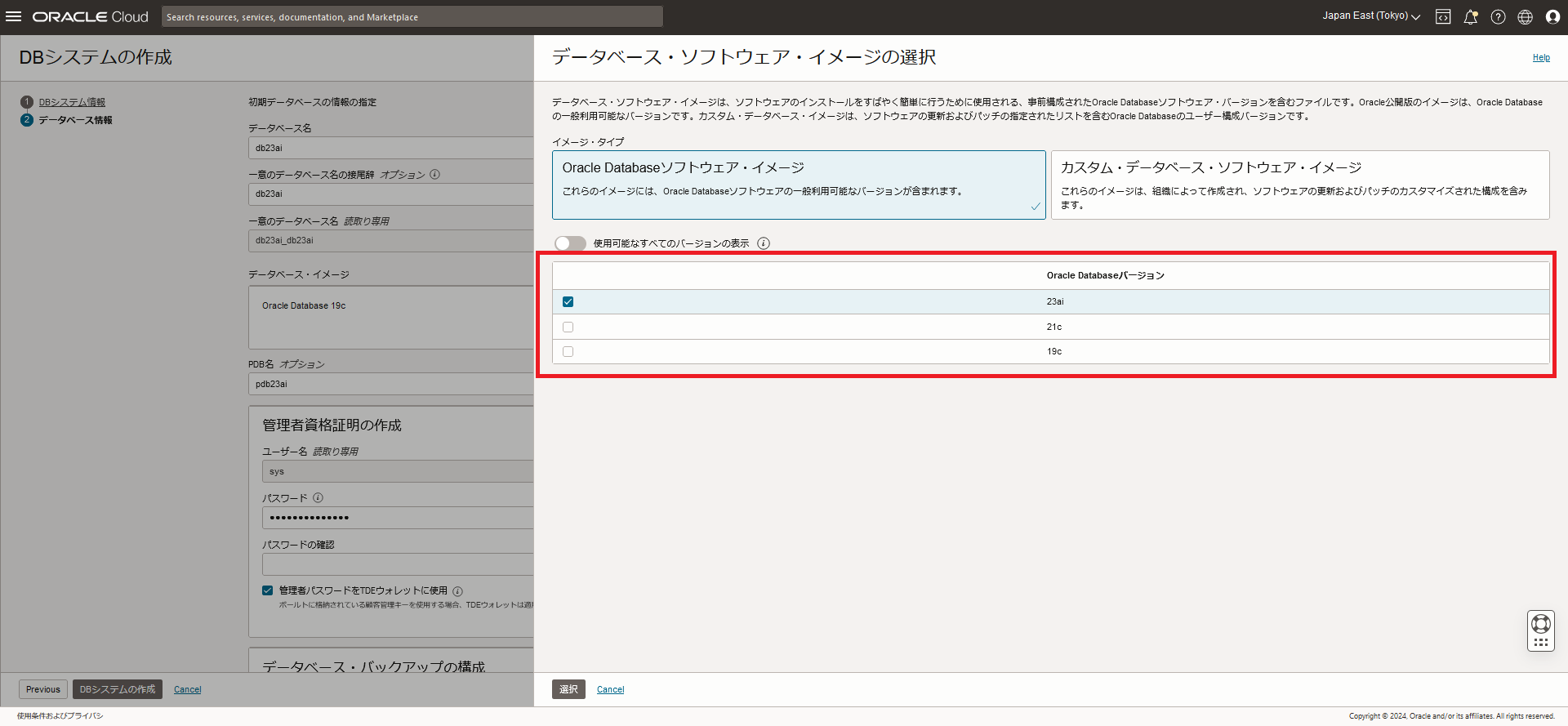1568x726 pixels.
Task: Click the 選択 button
Action: coord(568,689)
